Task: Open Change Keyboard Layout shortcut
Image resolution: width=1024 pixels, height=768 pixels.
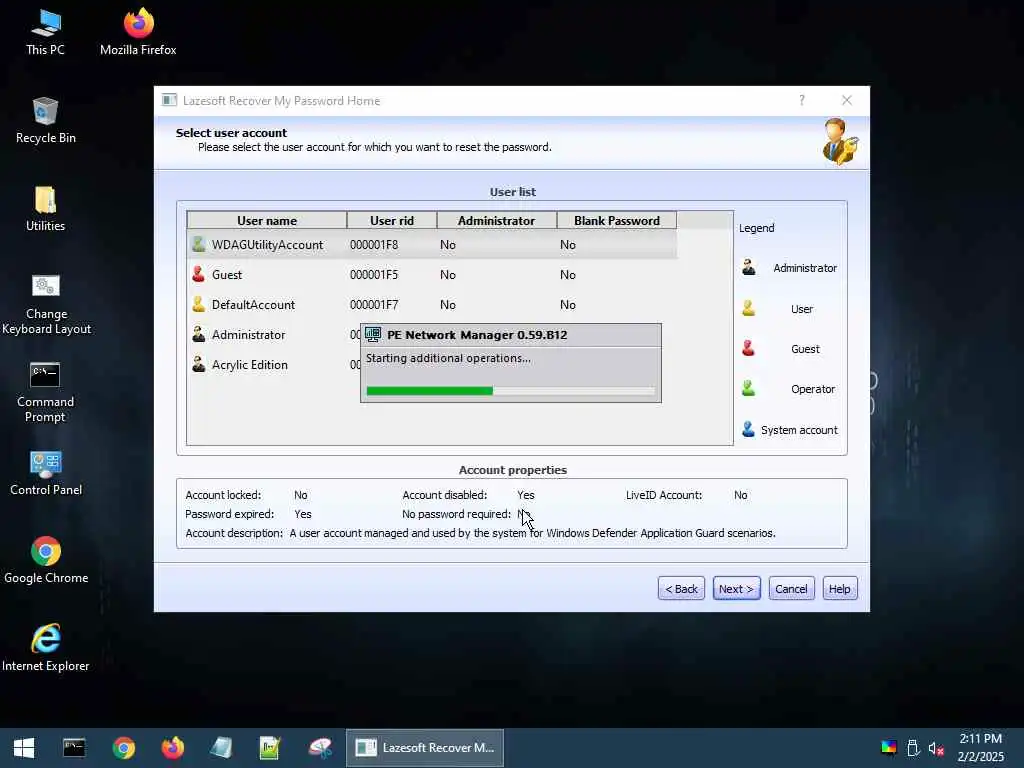Action: click(46, 304)
